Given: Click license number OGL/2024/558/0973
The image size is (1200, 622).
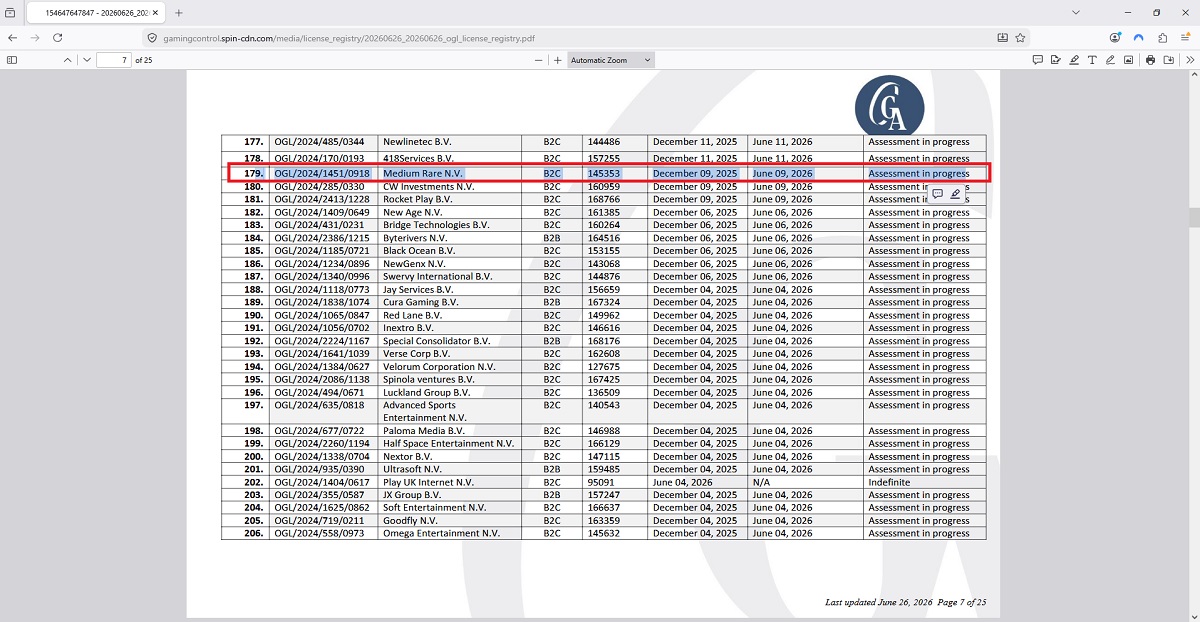Looking at the screenshot, I should (319, 534).
